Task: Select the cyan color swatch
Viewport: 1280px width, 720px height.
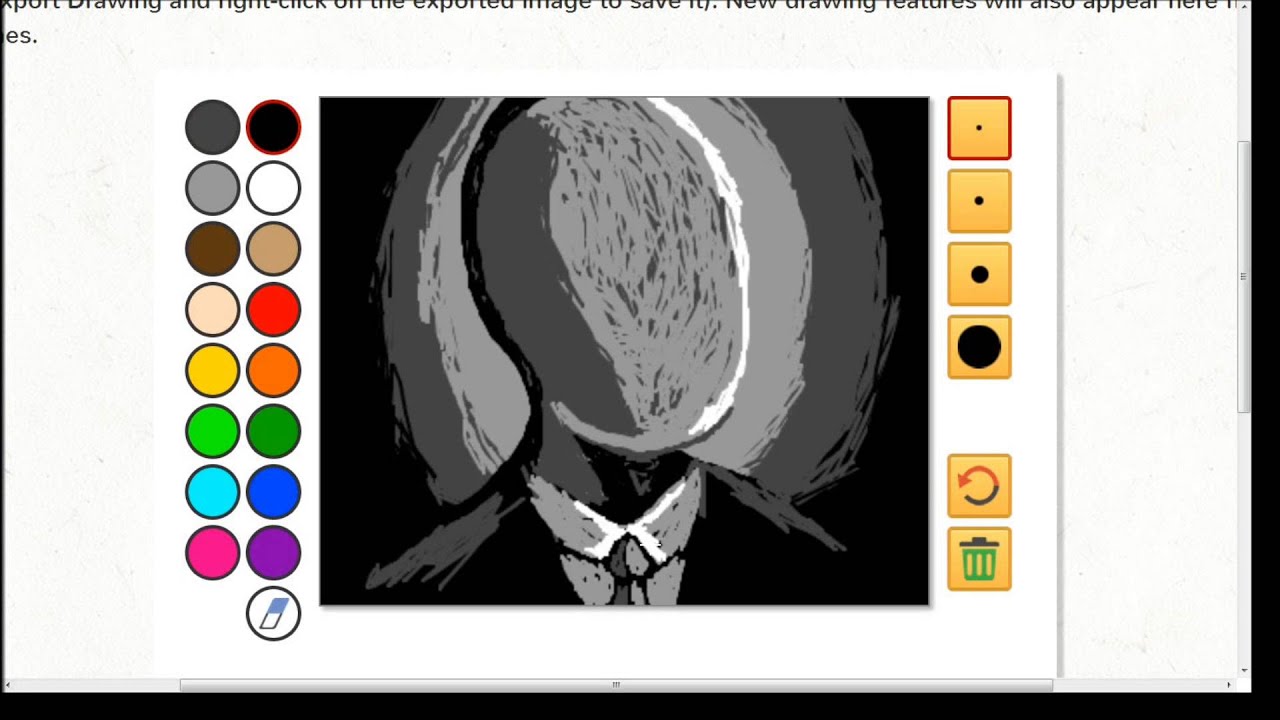Action: [x=212, y=492]
